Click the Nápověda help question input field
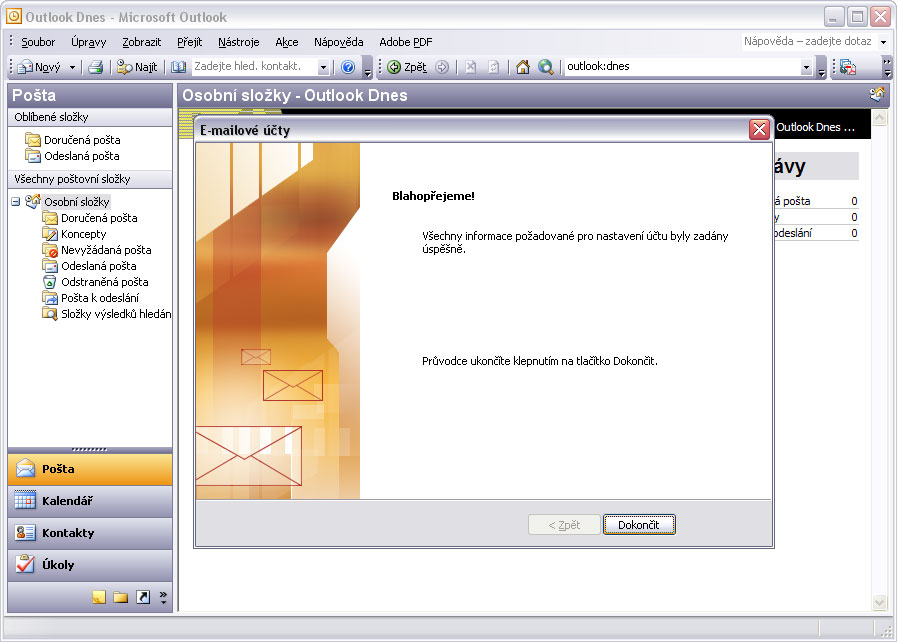 click(x=808, y=42)
